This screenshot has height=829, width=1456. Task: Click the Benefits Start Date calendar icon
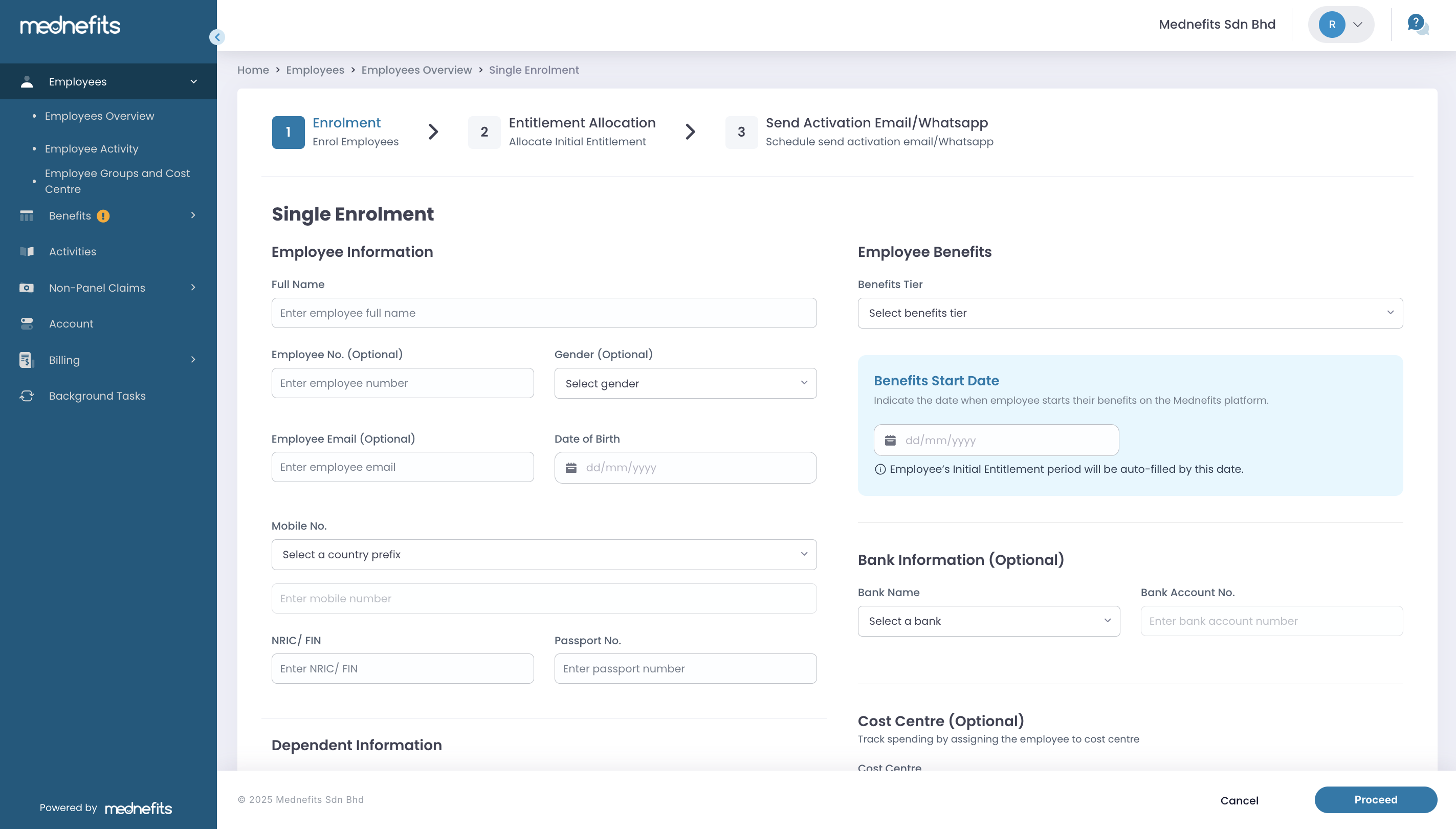890,440
